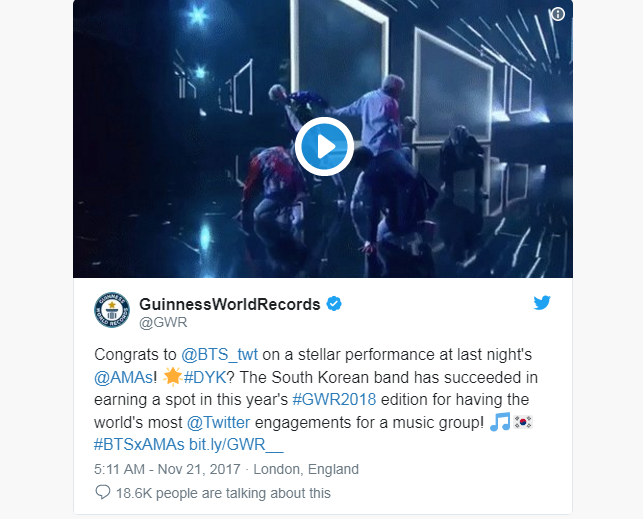Viewport: 643px width, 519px height.
Task: Open the #BTSxAMAs hashtag
Action: 139,445
